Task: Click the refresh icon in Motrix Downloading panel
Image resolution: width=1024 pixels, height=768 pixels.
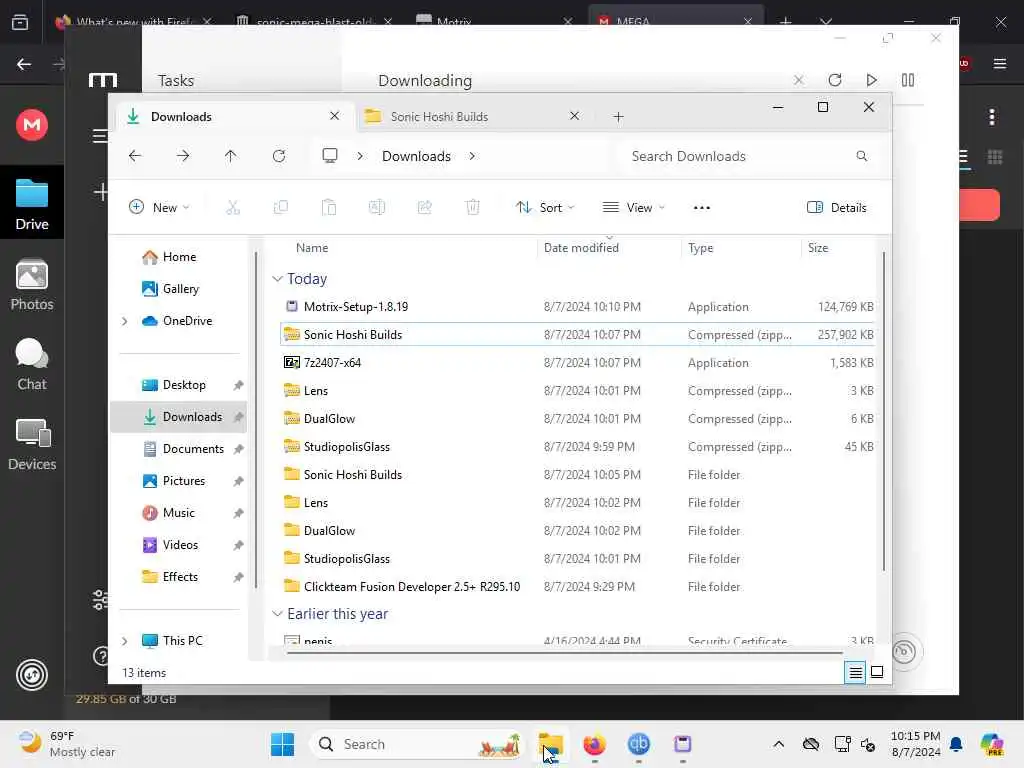Action: (x=835, y=80)
